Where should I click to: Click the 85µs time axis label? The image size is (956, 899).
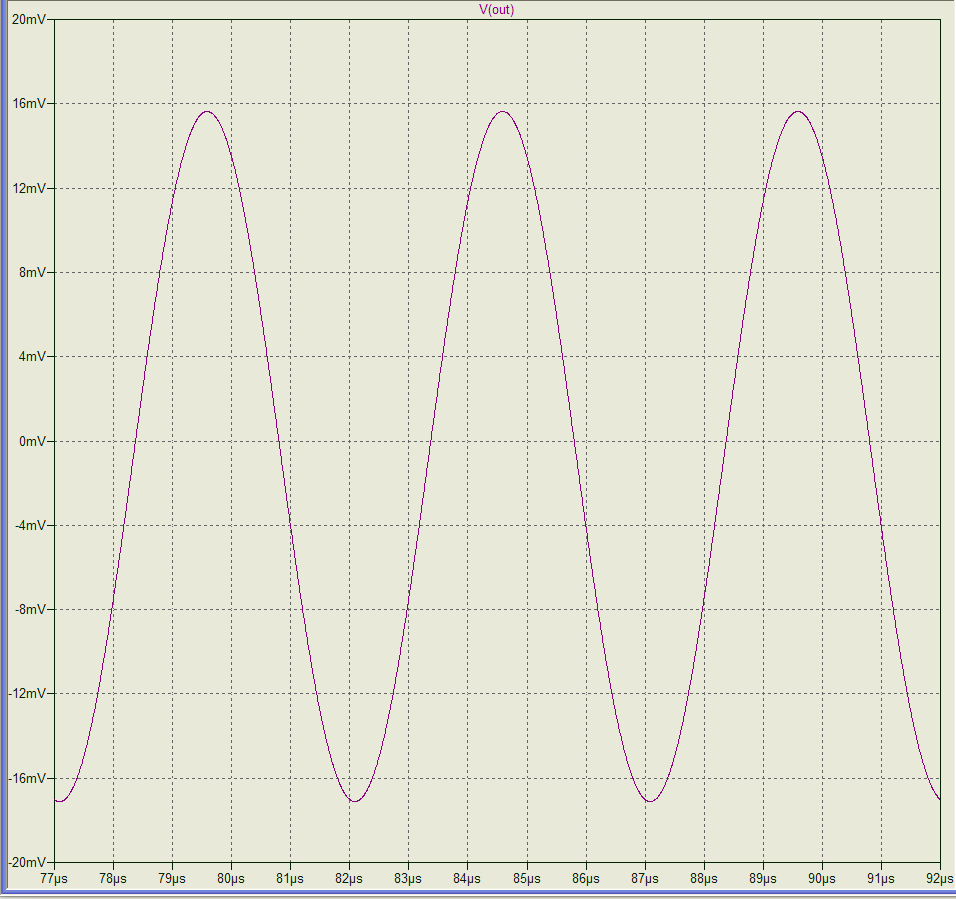tap(527, 879)
